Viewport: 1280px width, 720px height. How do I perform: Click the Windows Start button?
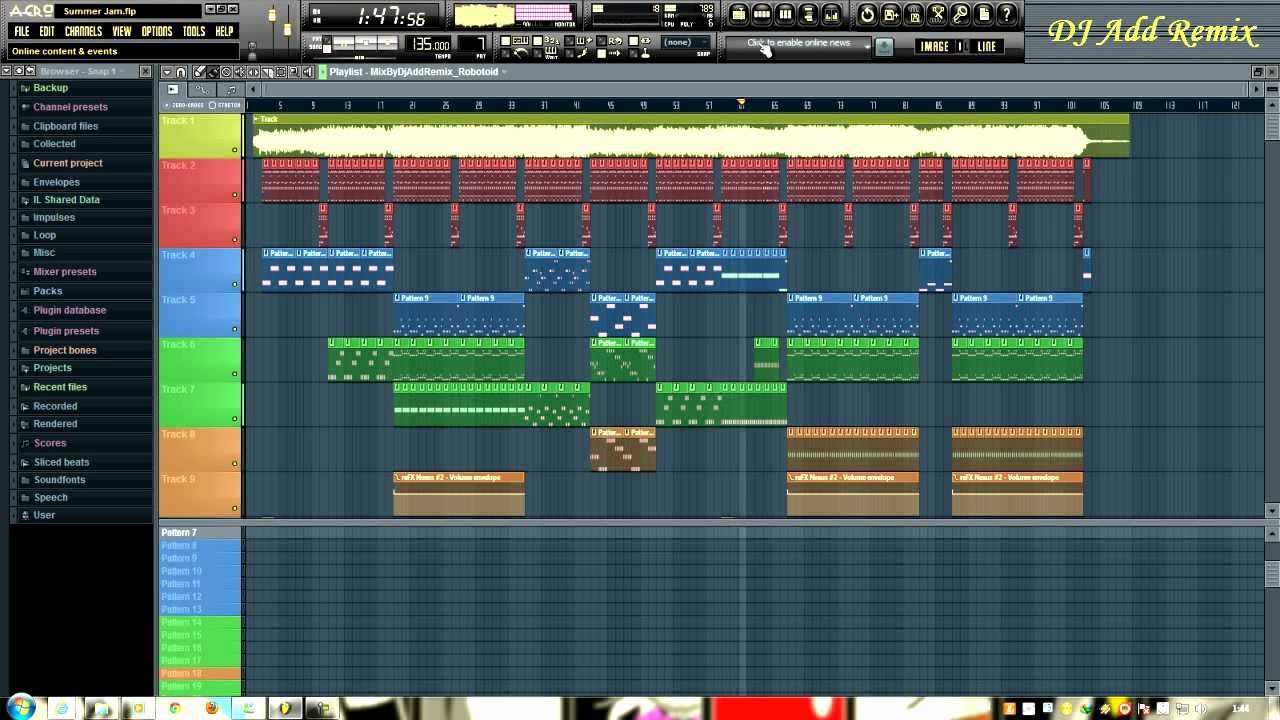pyautogui.click(x=21, y=708)
